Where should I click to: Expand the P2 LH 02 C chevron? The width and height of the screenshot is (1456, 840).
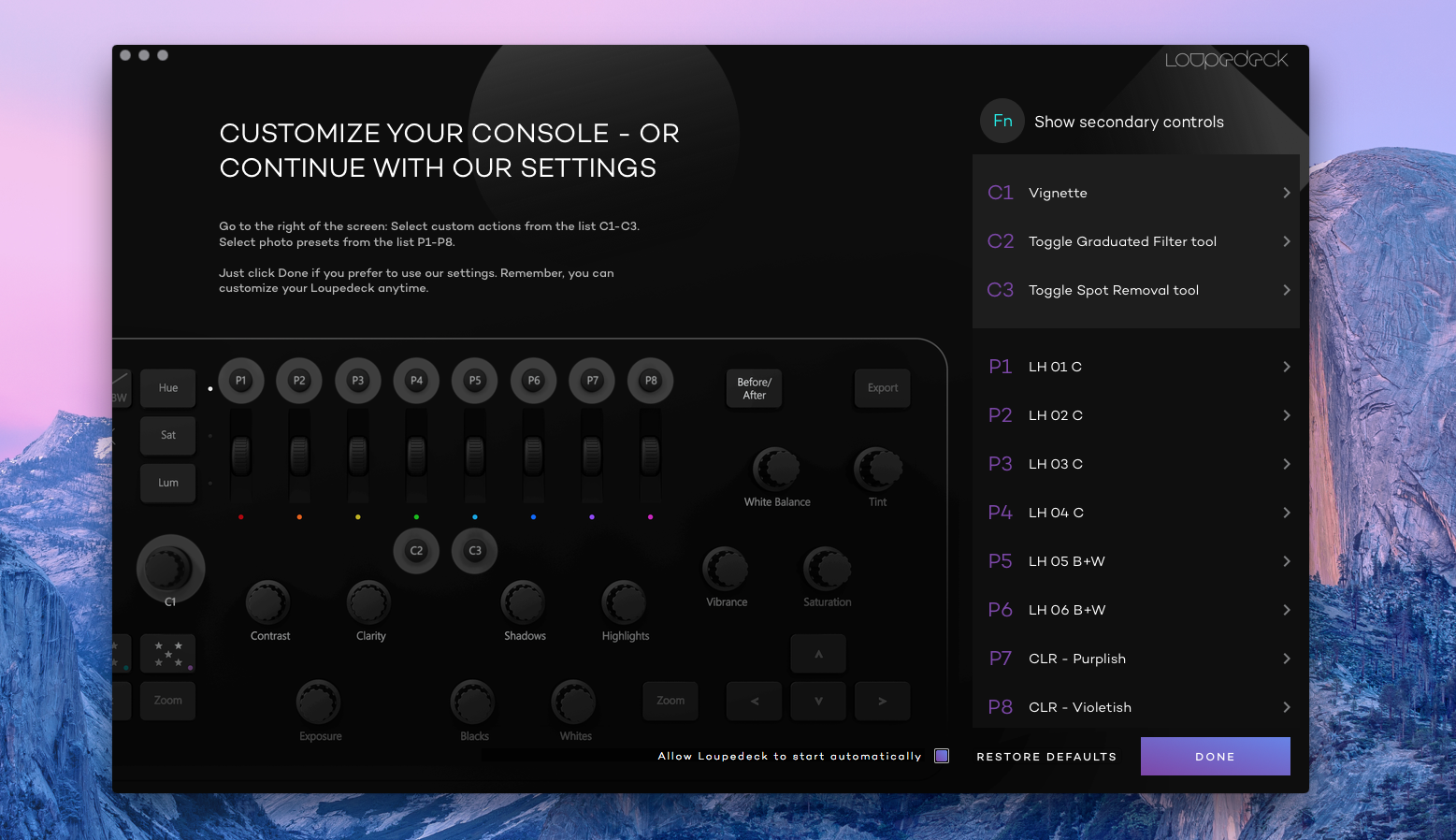point(1287,415)
